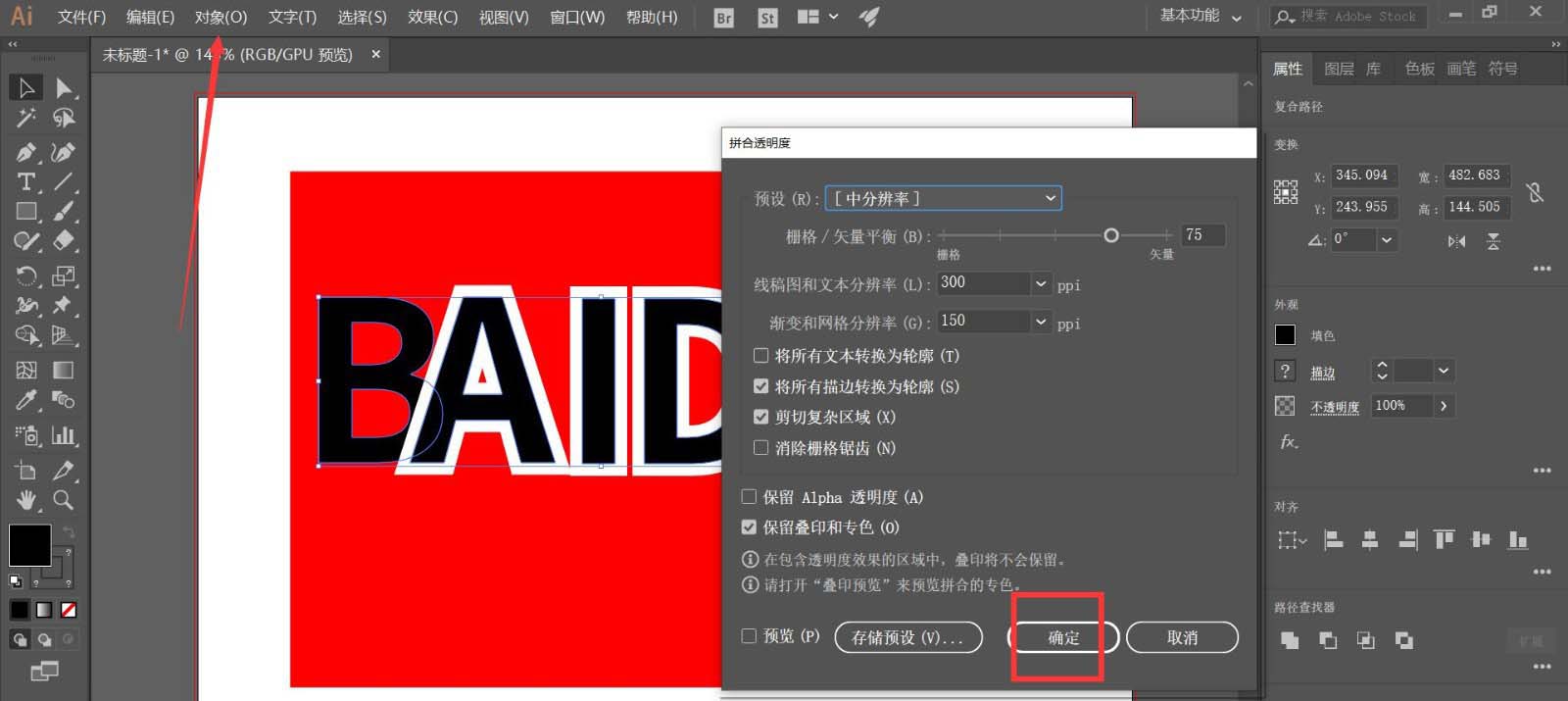Select the Paintbrush tool
Screen dimensions: 1568x701
click(64, 211)
